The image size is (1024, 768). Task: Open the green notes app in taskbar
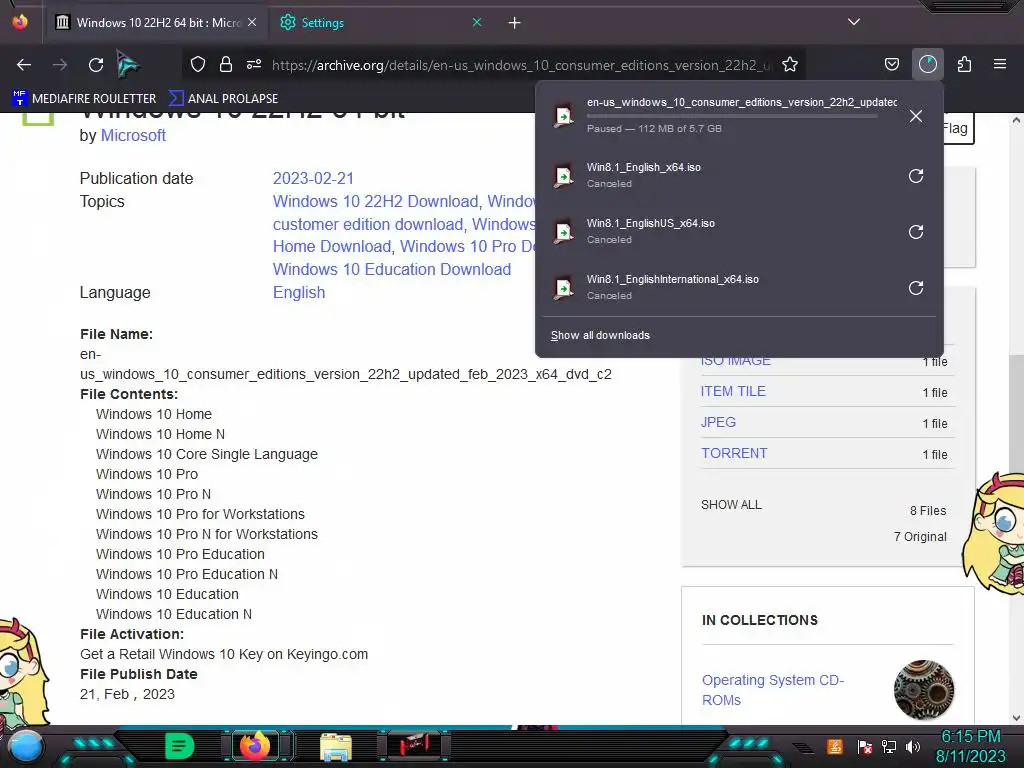point(180,746)
